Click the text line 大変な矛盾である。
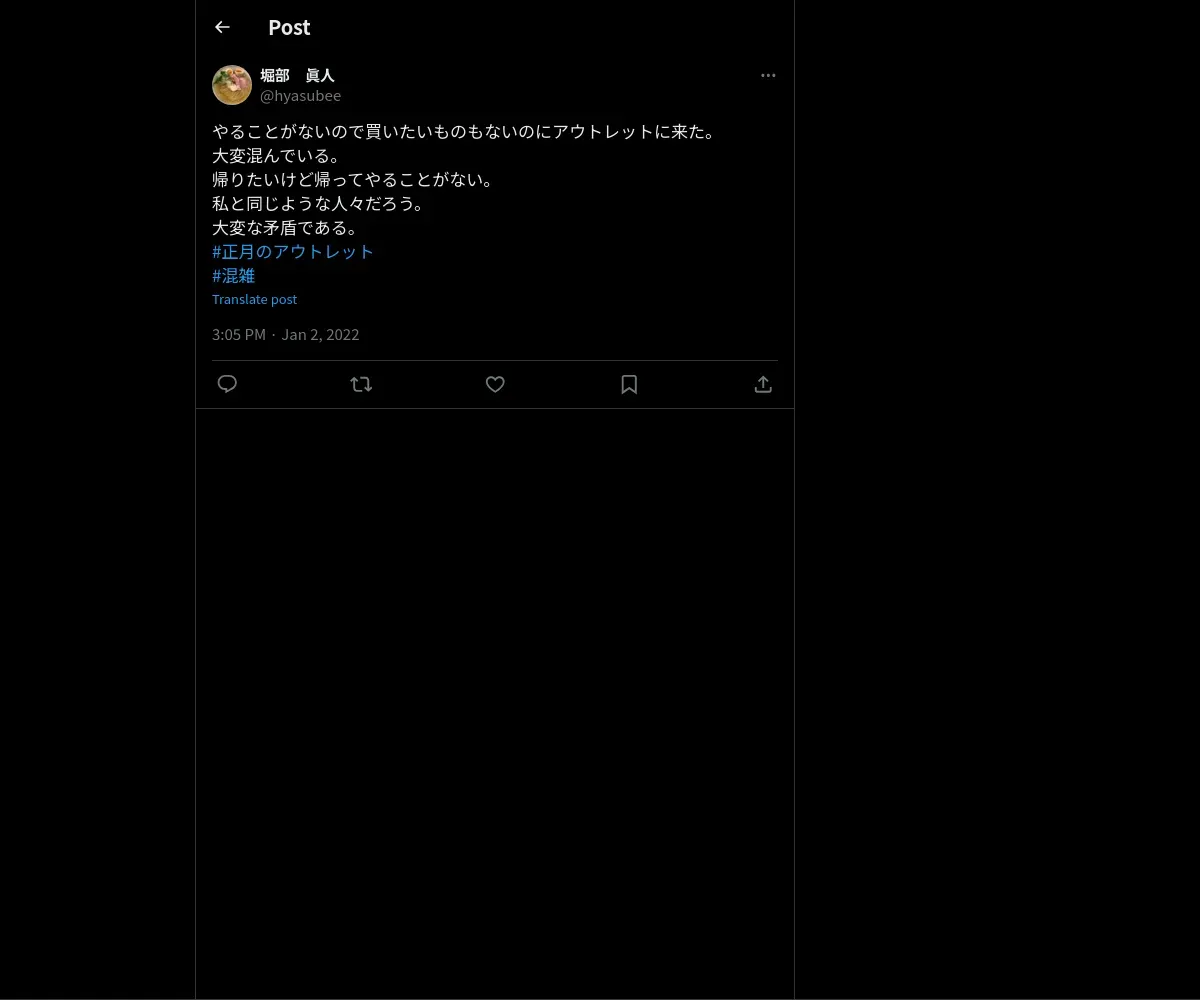This screenshot has width=1200, height=1000. click(286, 228)
